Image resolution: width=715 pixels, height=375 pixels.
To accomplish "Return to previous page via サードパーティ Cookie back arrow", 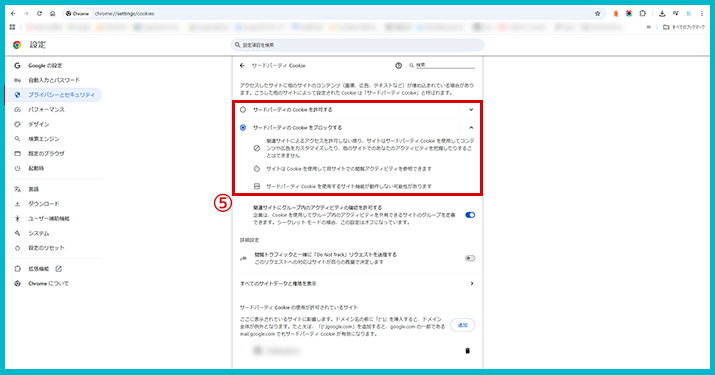I will coord(242,66).
